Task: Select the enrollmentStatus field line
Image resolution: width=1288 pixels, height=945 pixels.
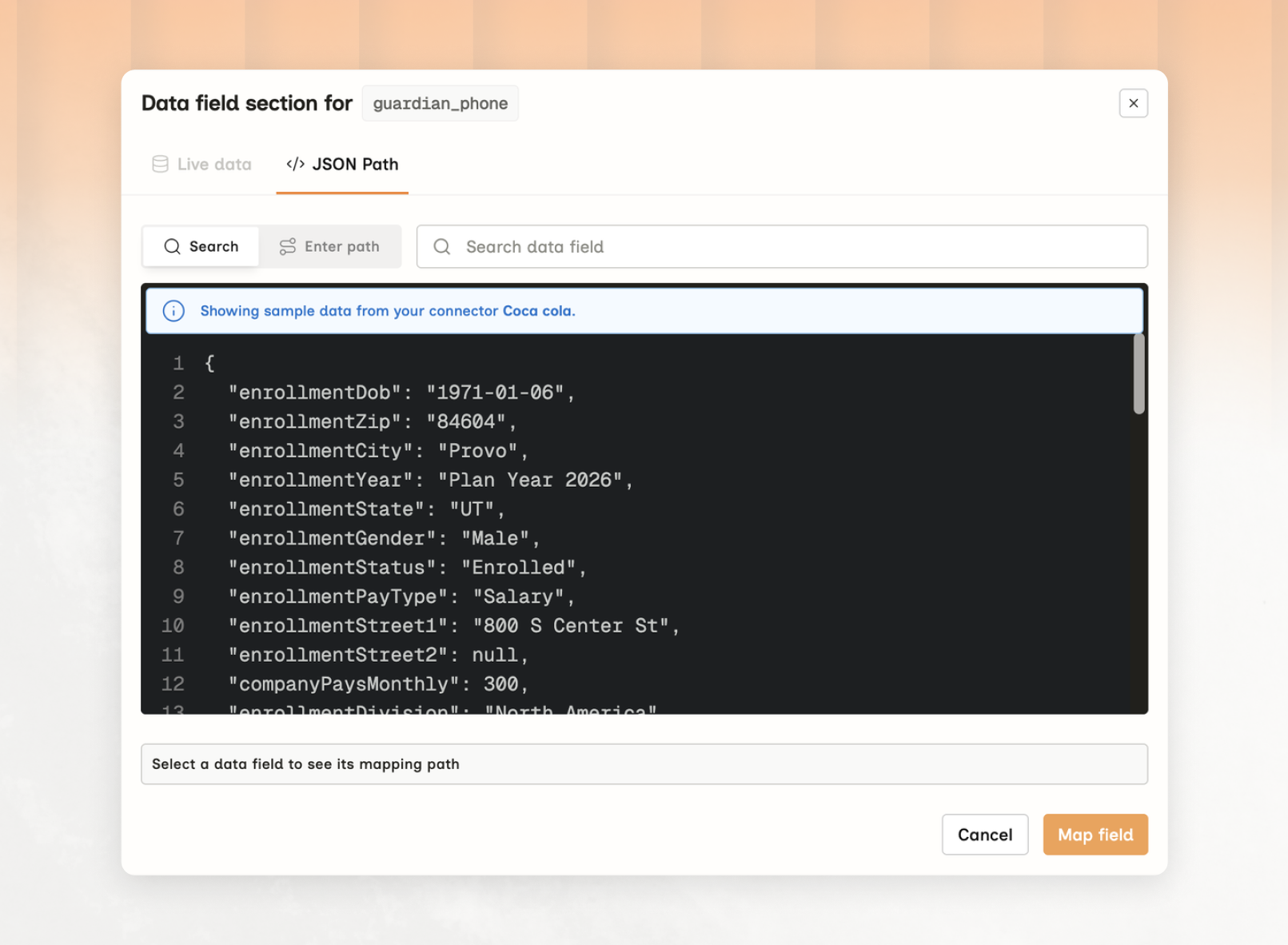Action: tap(408, 568)
